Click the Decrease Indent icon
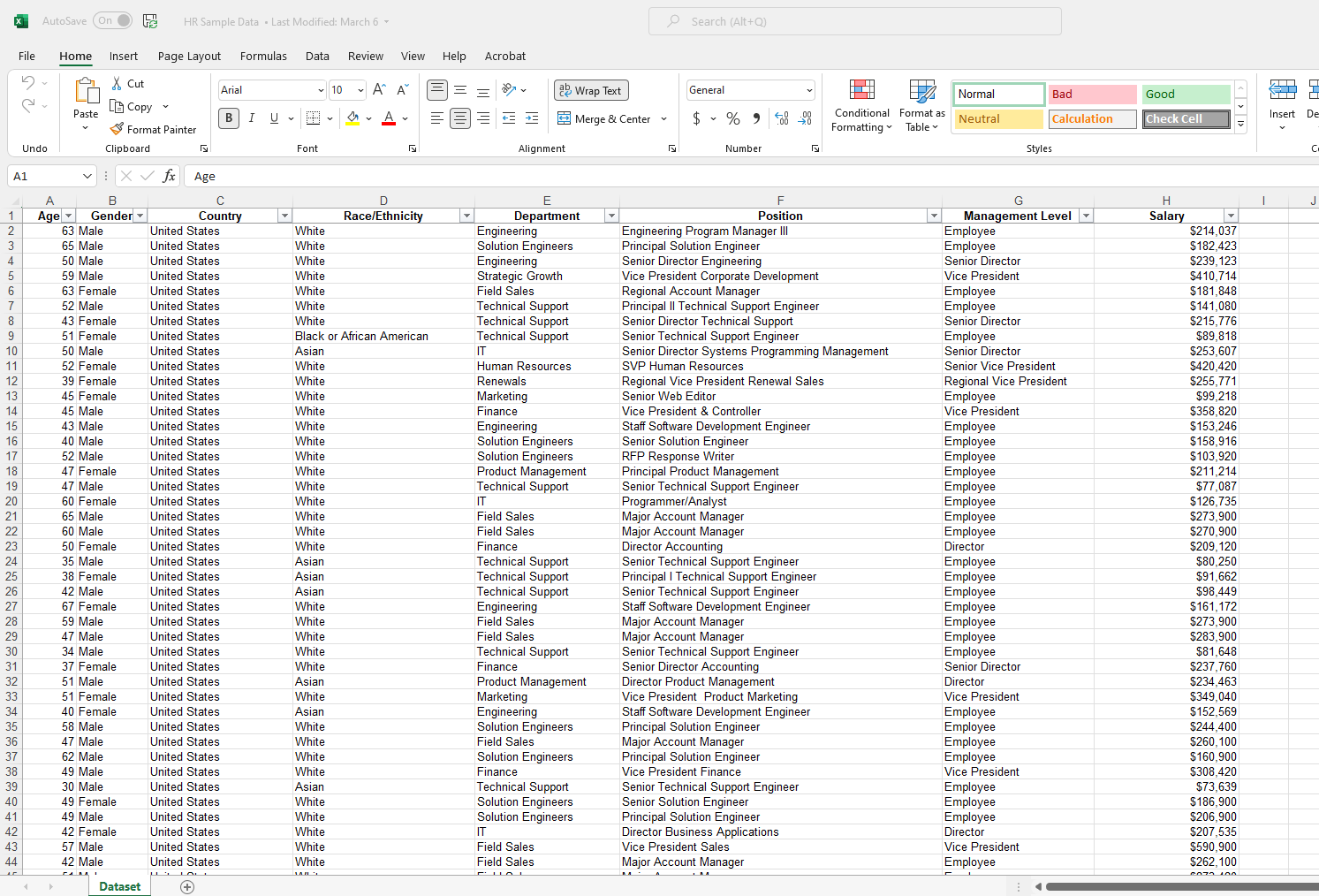This screenshot has width=1319, height=896. pyautogui.click(x=509, y=118)
